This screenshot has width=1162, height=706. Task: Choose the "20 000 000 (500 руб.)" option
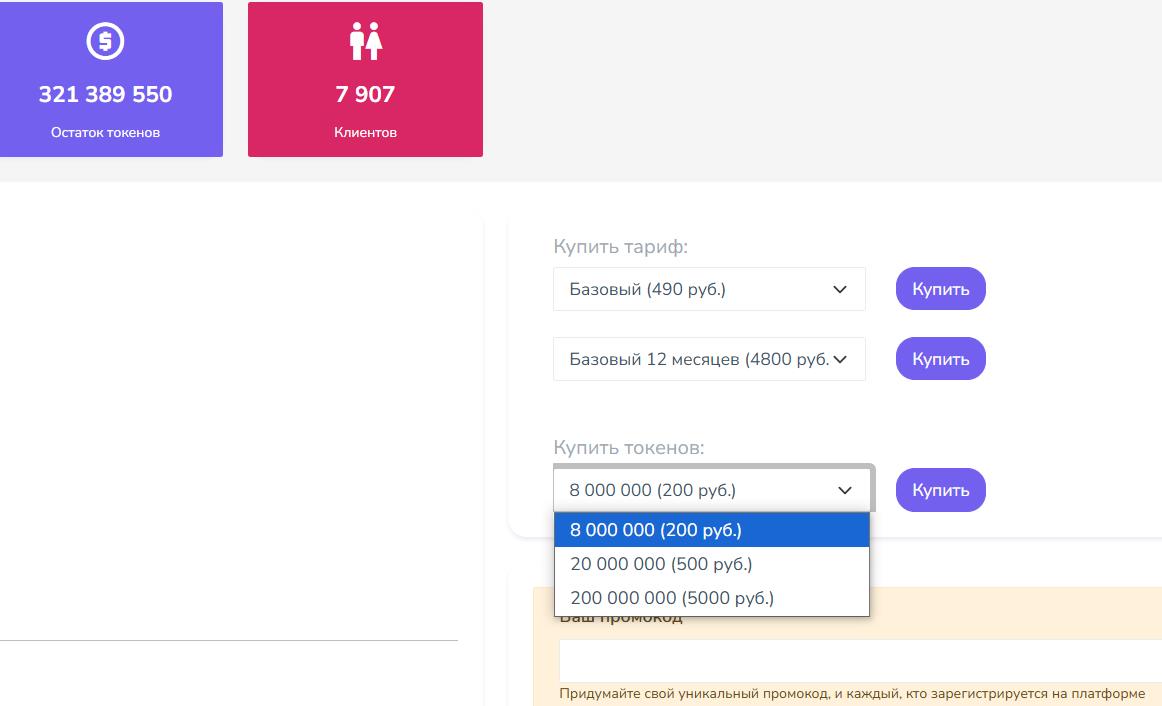[711, 564]
